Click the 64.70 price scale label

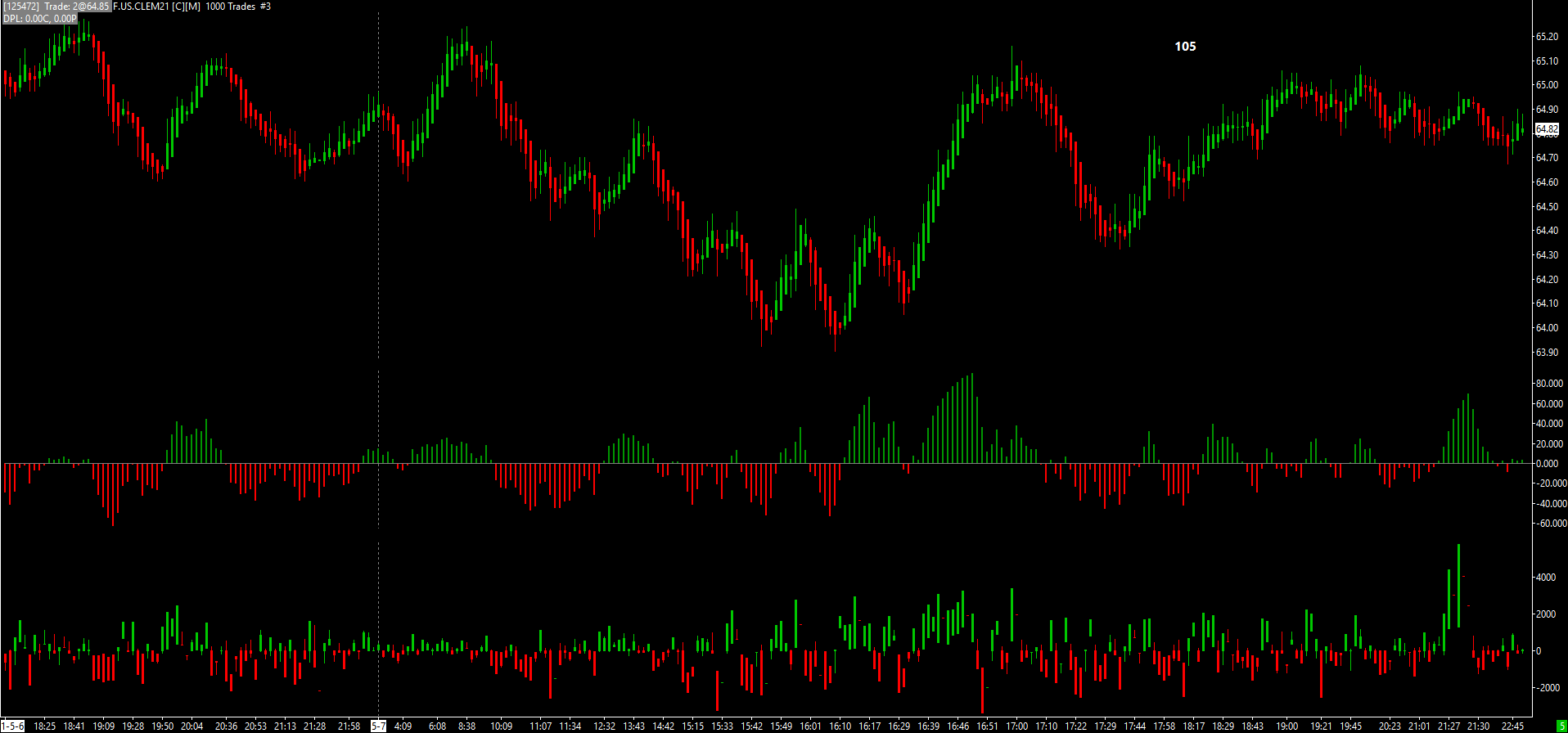[1547, 158]
